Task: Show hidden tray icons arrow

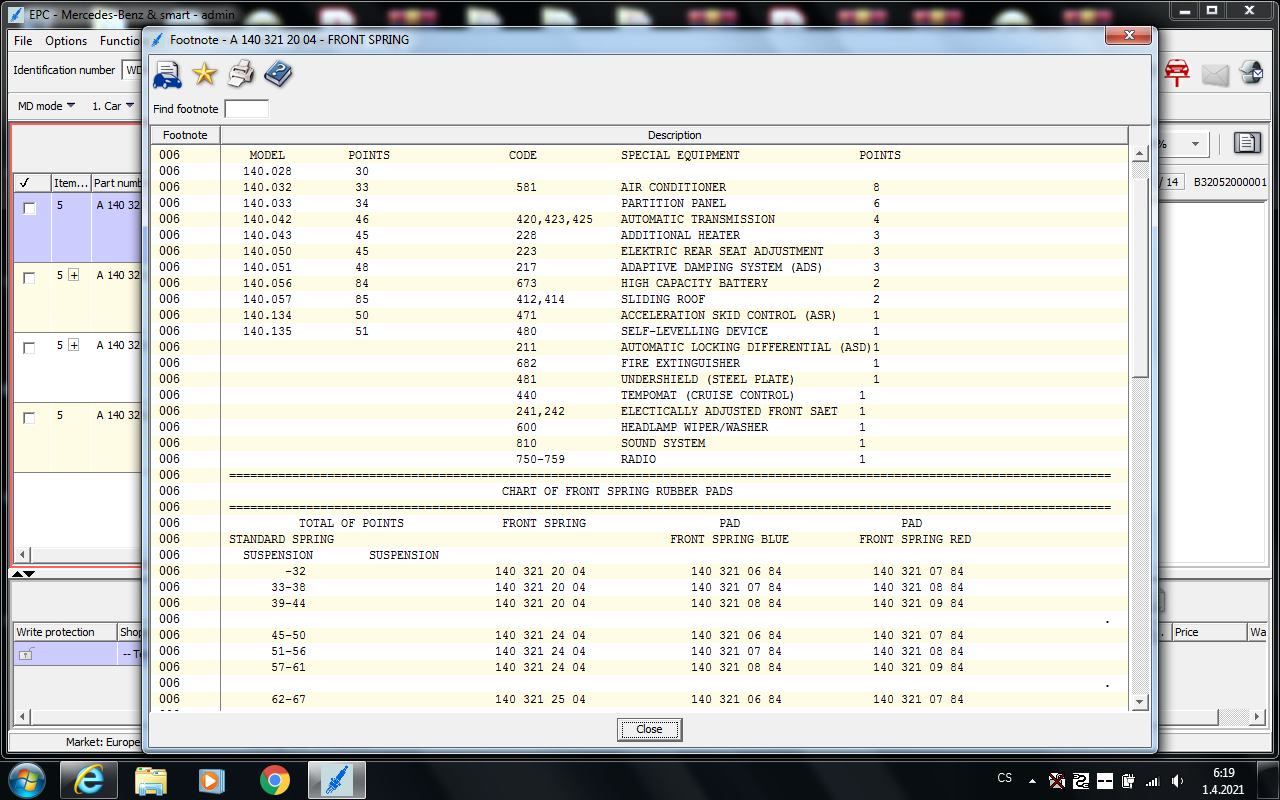Action: click(1034, 780)
